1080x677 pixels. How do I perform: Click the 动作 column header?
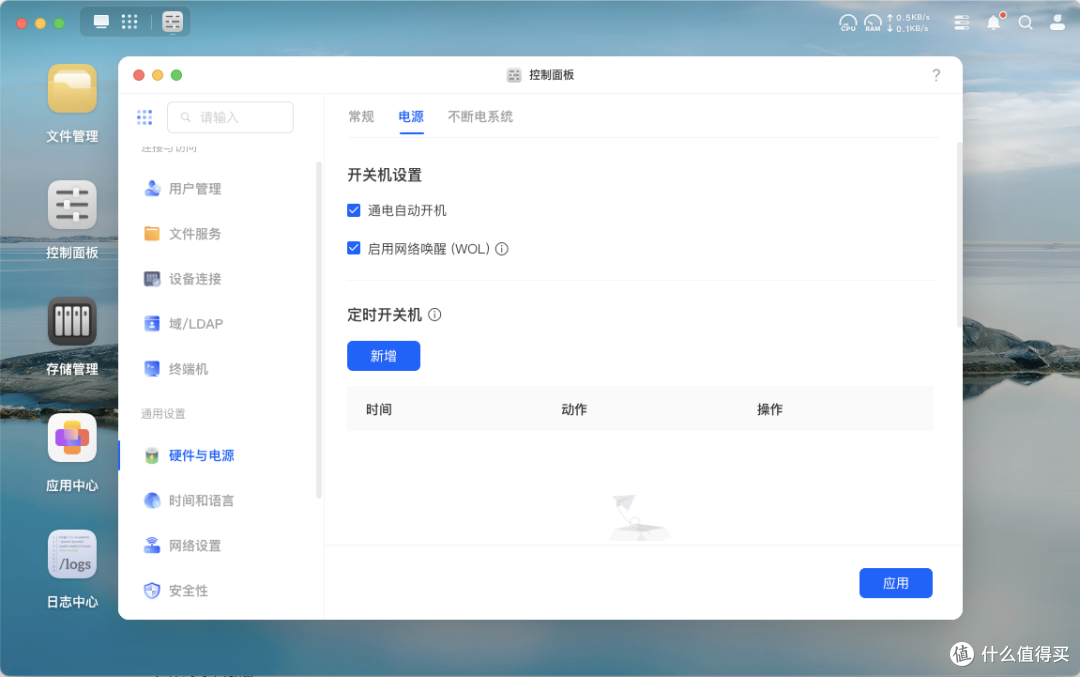click(574, 409)
